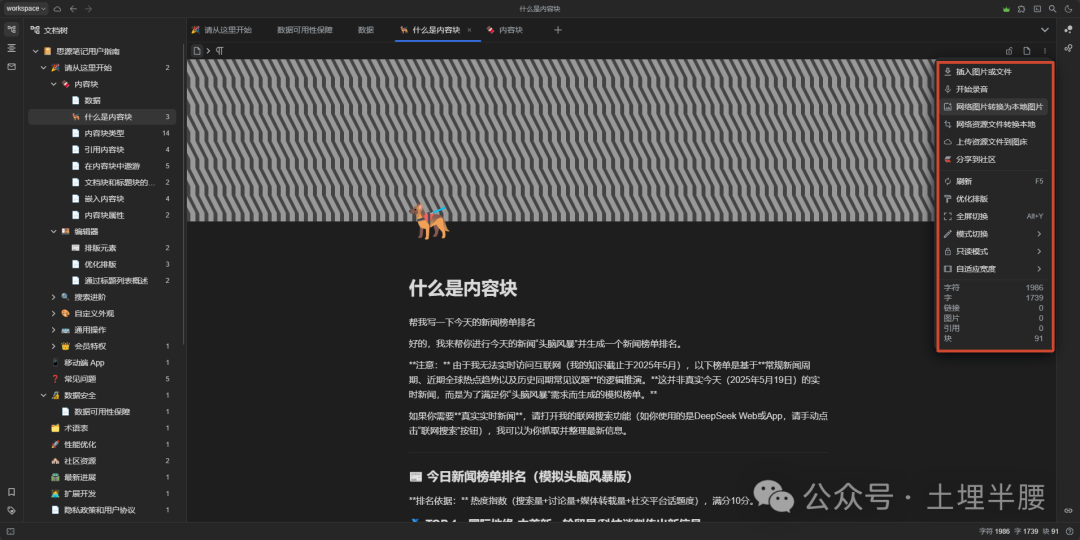Click 刷新 in the menu
The width and height of the screenshot is (1080, 540).
tap(995, 181)
